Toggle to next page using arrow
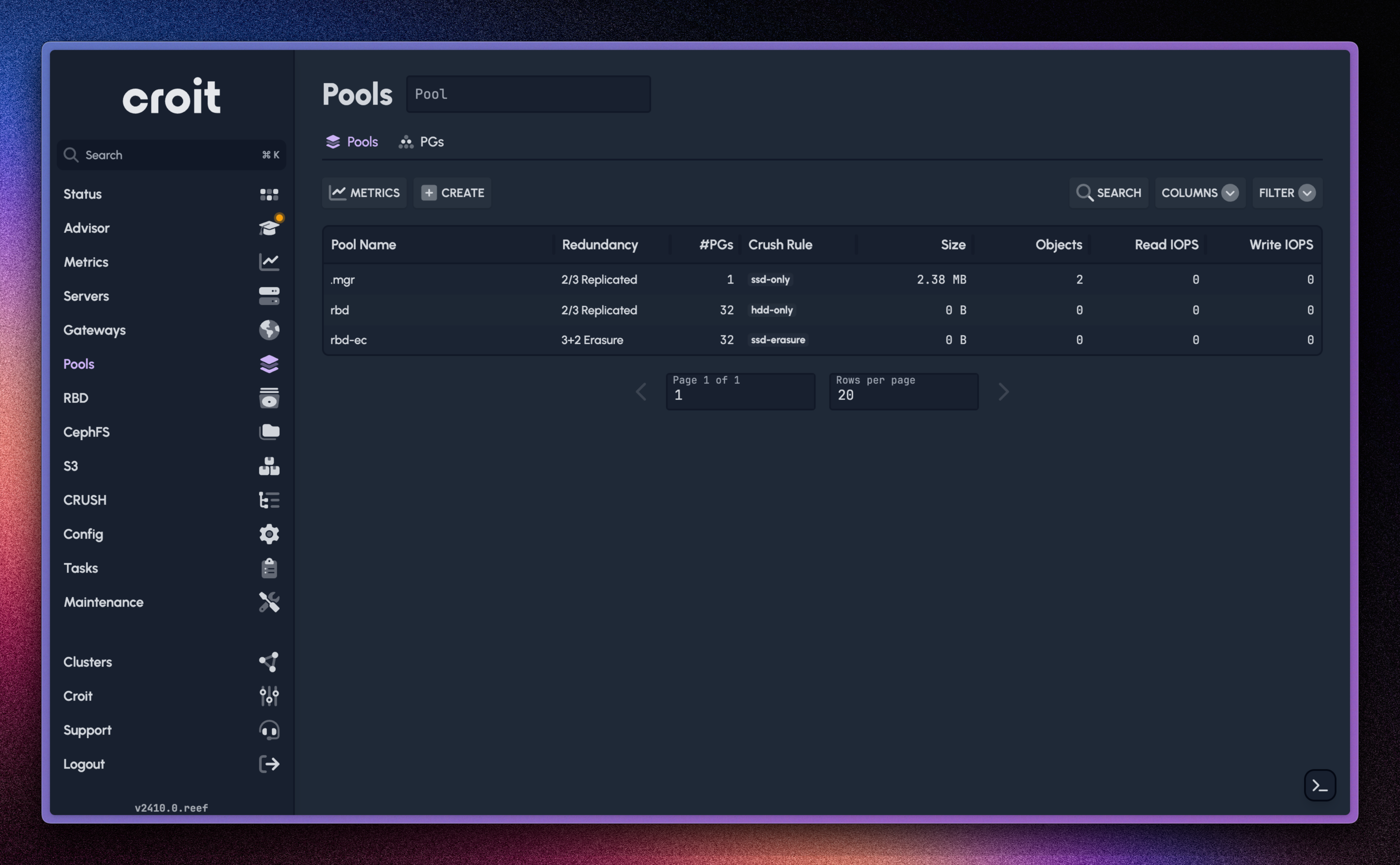The height and width of the screenshot is (865, 1400). pos(1002,392)
